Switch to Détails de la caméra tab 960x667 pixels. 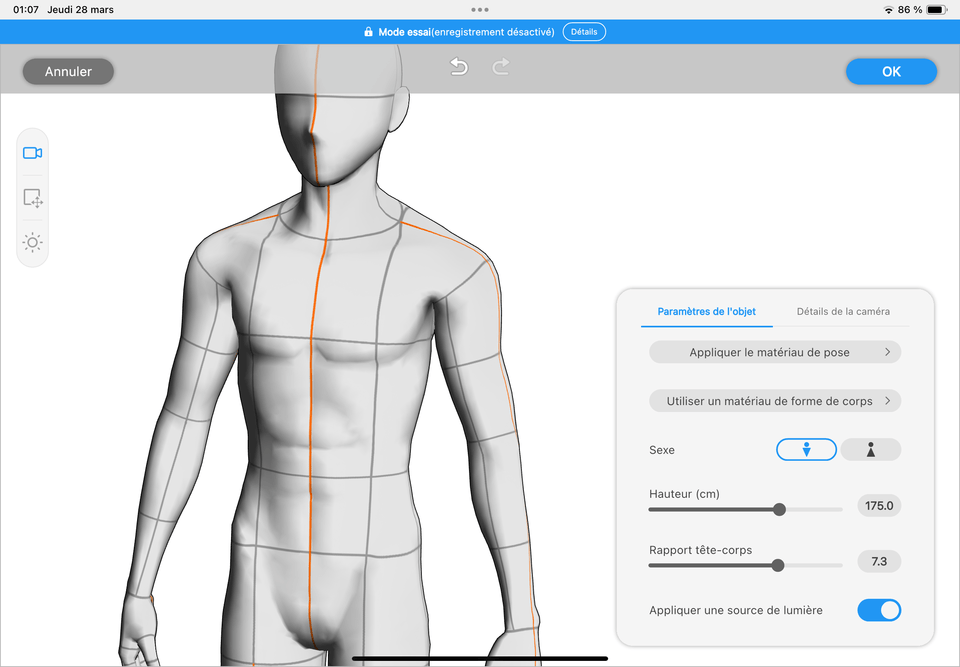843,311
